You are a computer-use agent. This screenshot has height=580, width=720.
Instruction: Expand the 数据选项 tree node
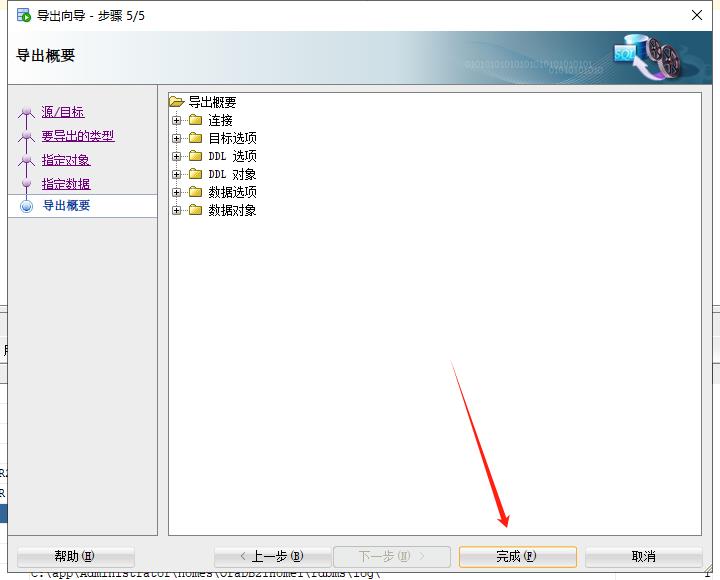[177, 192]
